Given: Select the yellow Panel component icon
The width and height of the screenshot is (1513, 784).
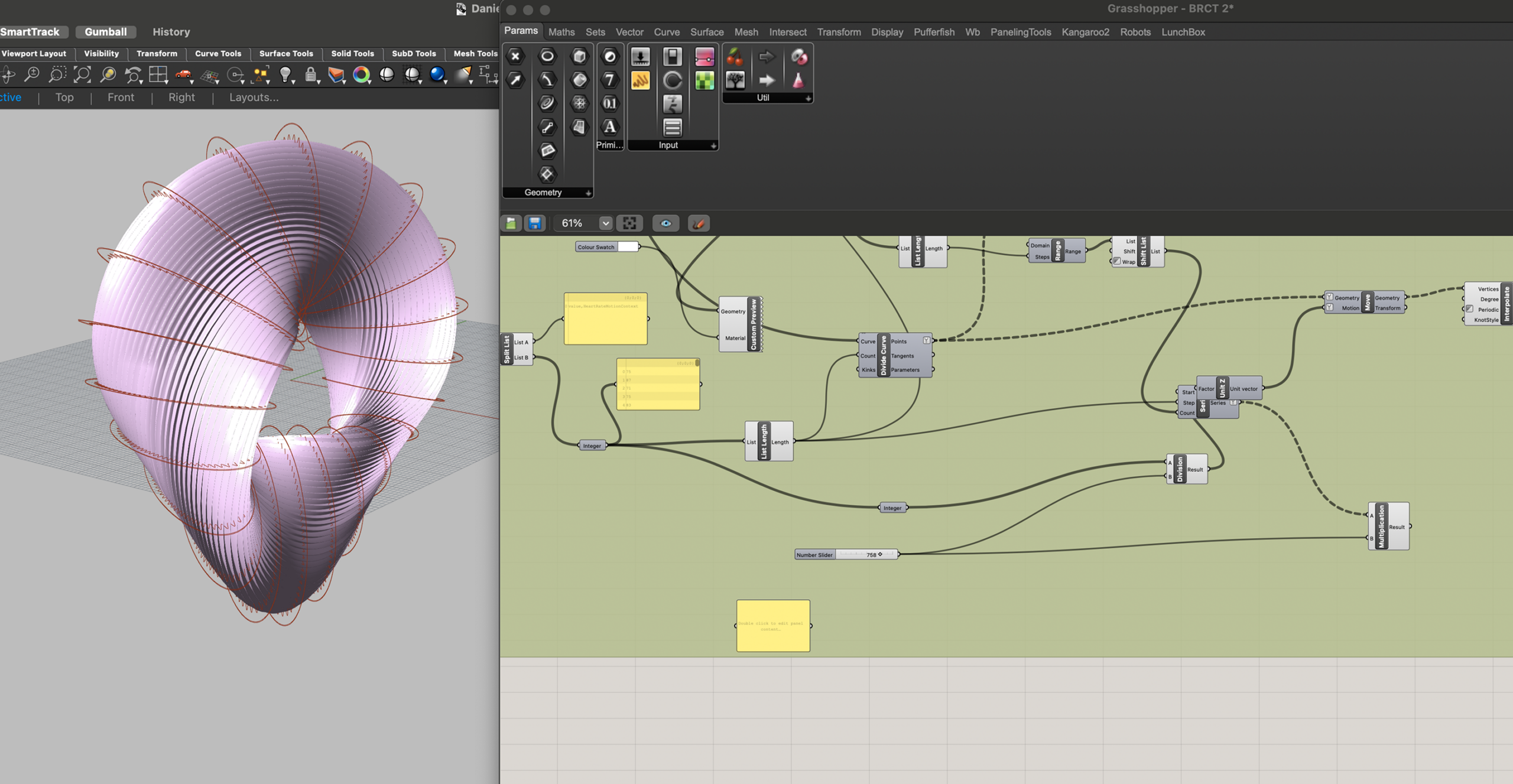Looking at the screenshot, I should point(640,80).
